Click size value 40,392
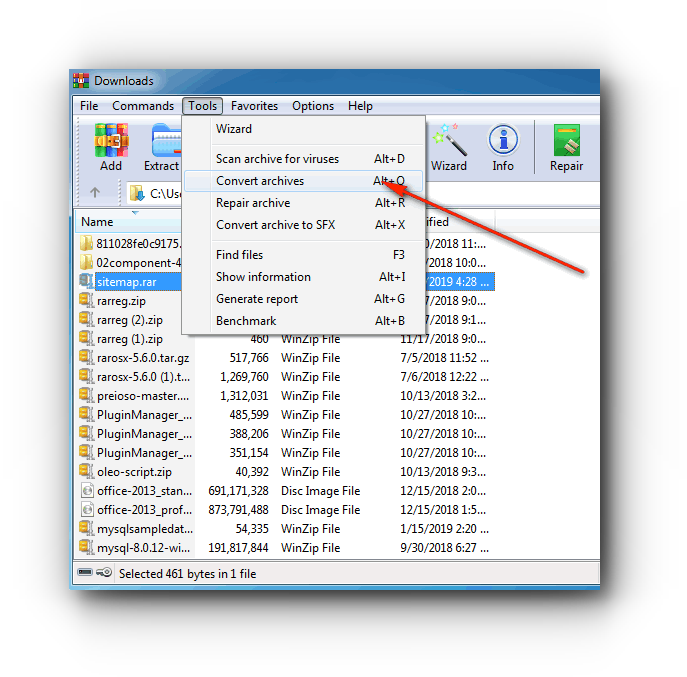This screenshot has height=677, width=687. (x=252, y=472)
